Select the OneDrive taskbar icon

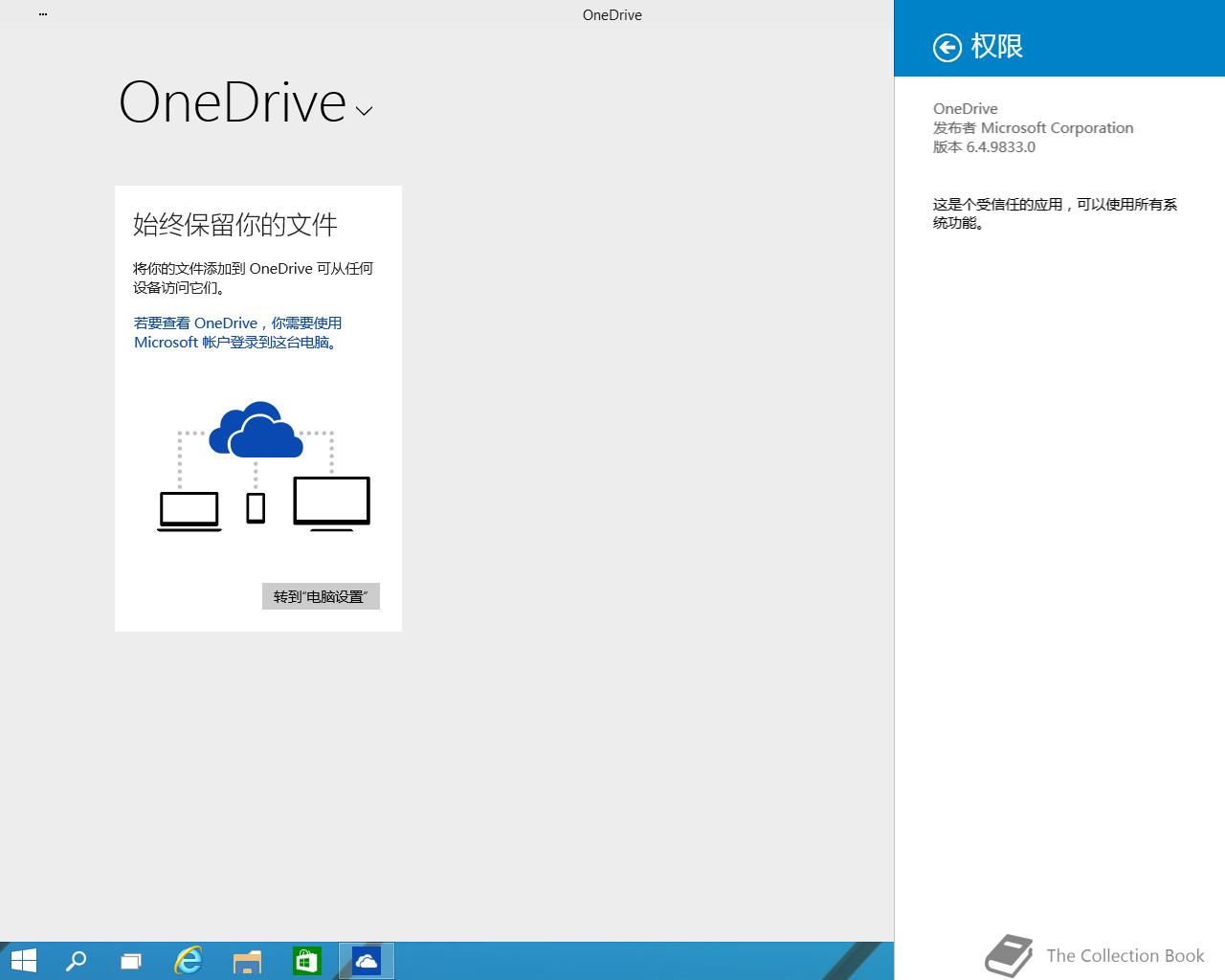click(366, 960)
